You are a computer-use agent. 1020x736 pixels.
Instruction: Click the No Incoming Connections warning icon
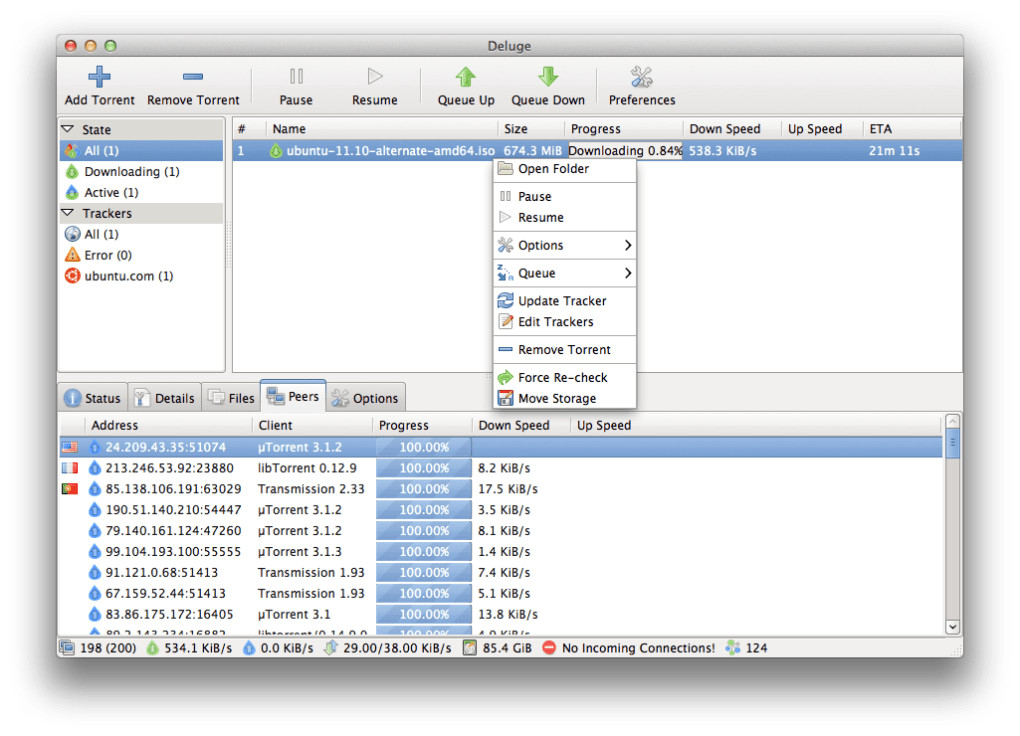[x=549, y=647]
